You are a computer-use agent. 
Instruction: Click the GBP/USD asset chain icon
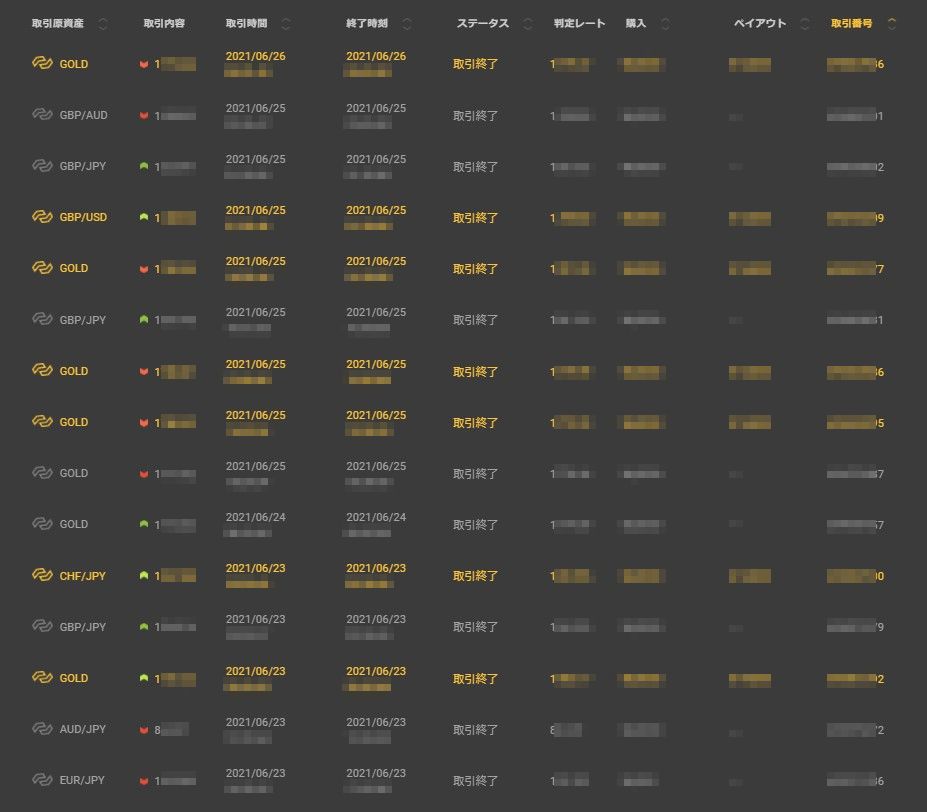pyautogui.click(x=42, y=217)
